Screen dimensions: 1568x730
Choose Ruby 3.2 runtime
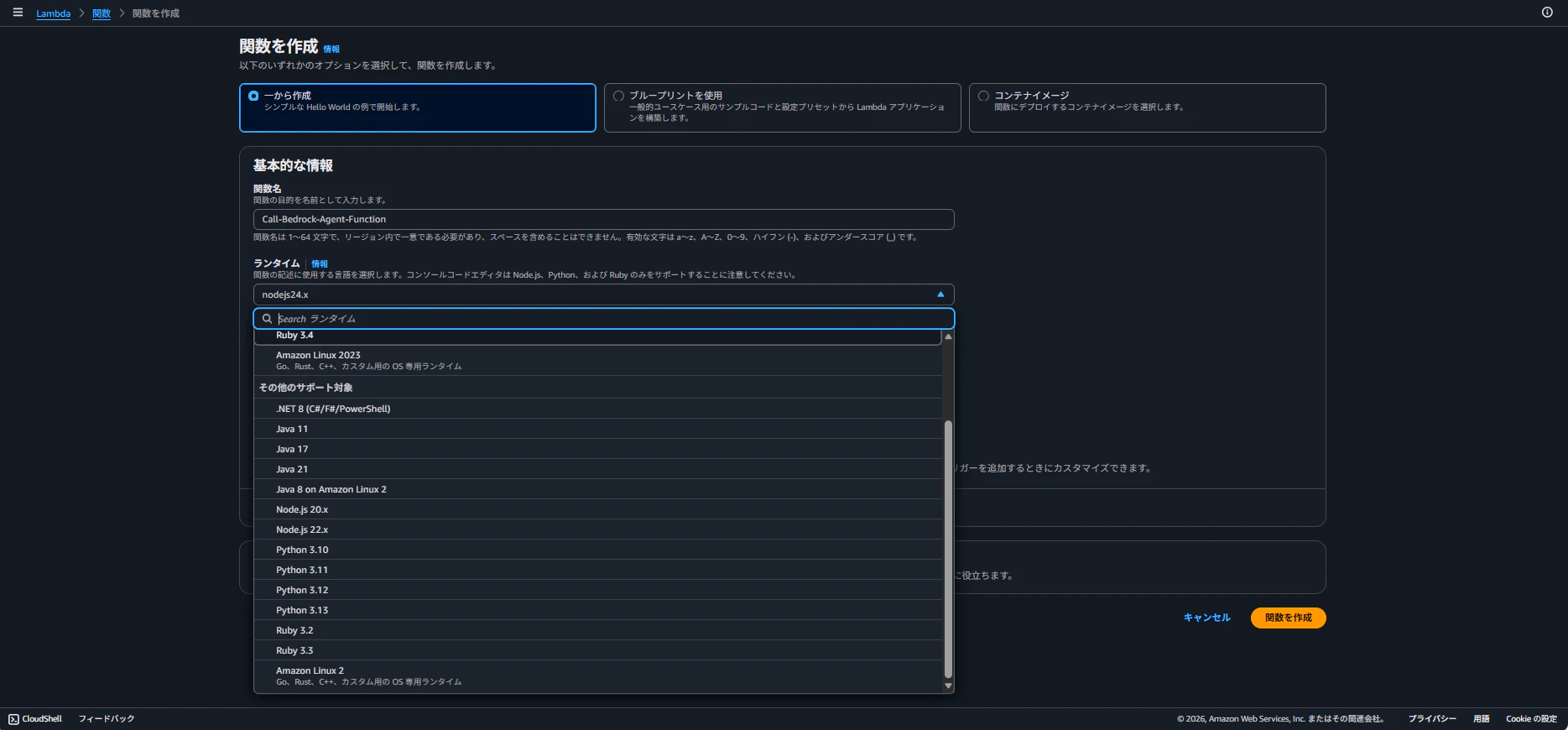click(598, 630)
